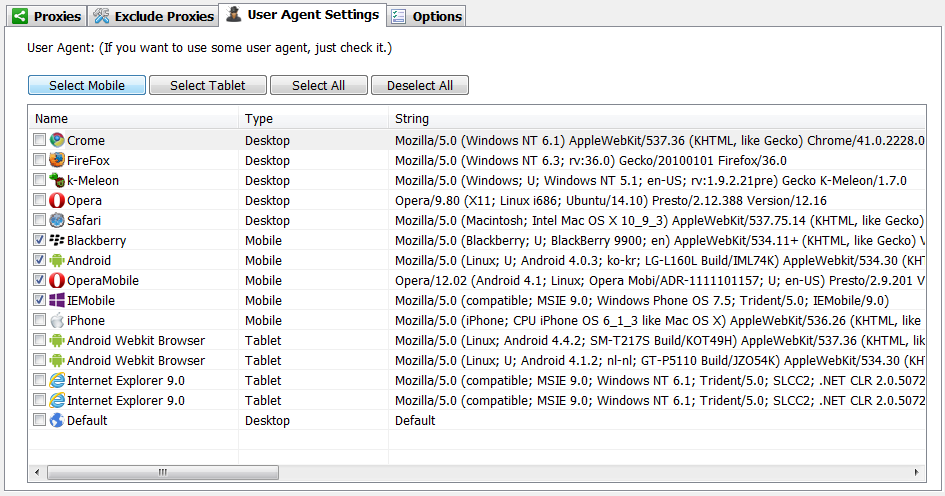The height and width of the screenshot is (496, 945).
Task: Click the Android icon of the GT-P5110 tablet row
Action: tap(57, 360)
